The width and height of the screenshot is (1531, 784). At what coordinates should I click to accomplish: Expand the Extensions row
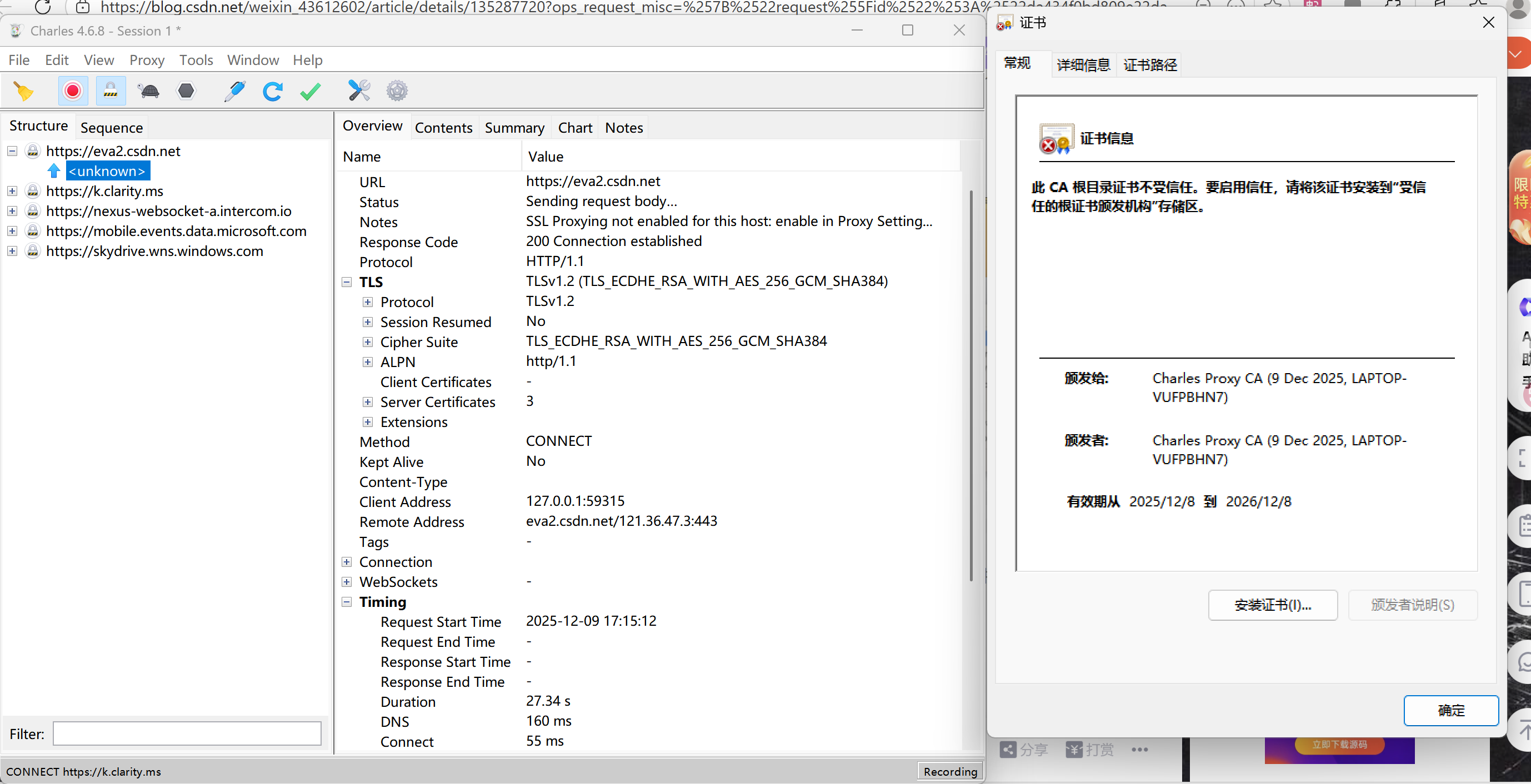click(368, 423)
